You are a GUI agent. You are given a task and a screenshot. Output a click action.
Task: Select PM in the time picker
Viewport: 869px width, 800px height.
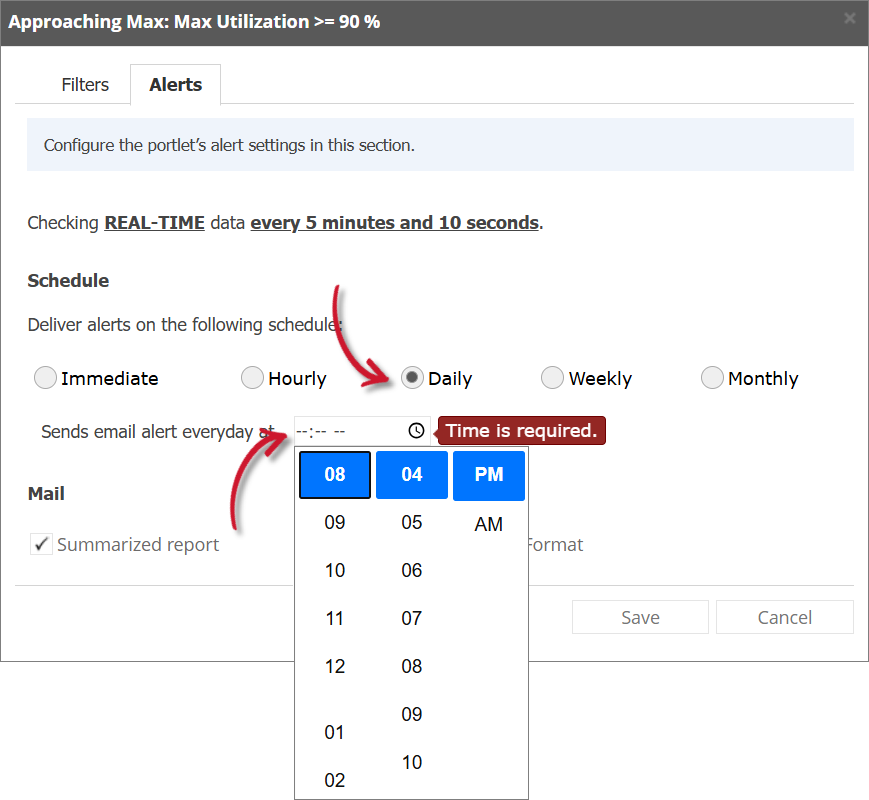[x=489, y=474]
